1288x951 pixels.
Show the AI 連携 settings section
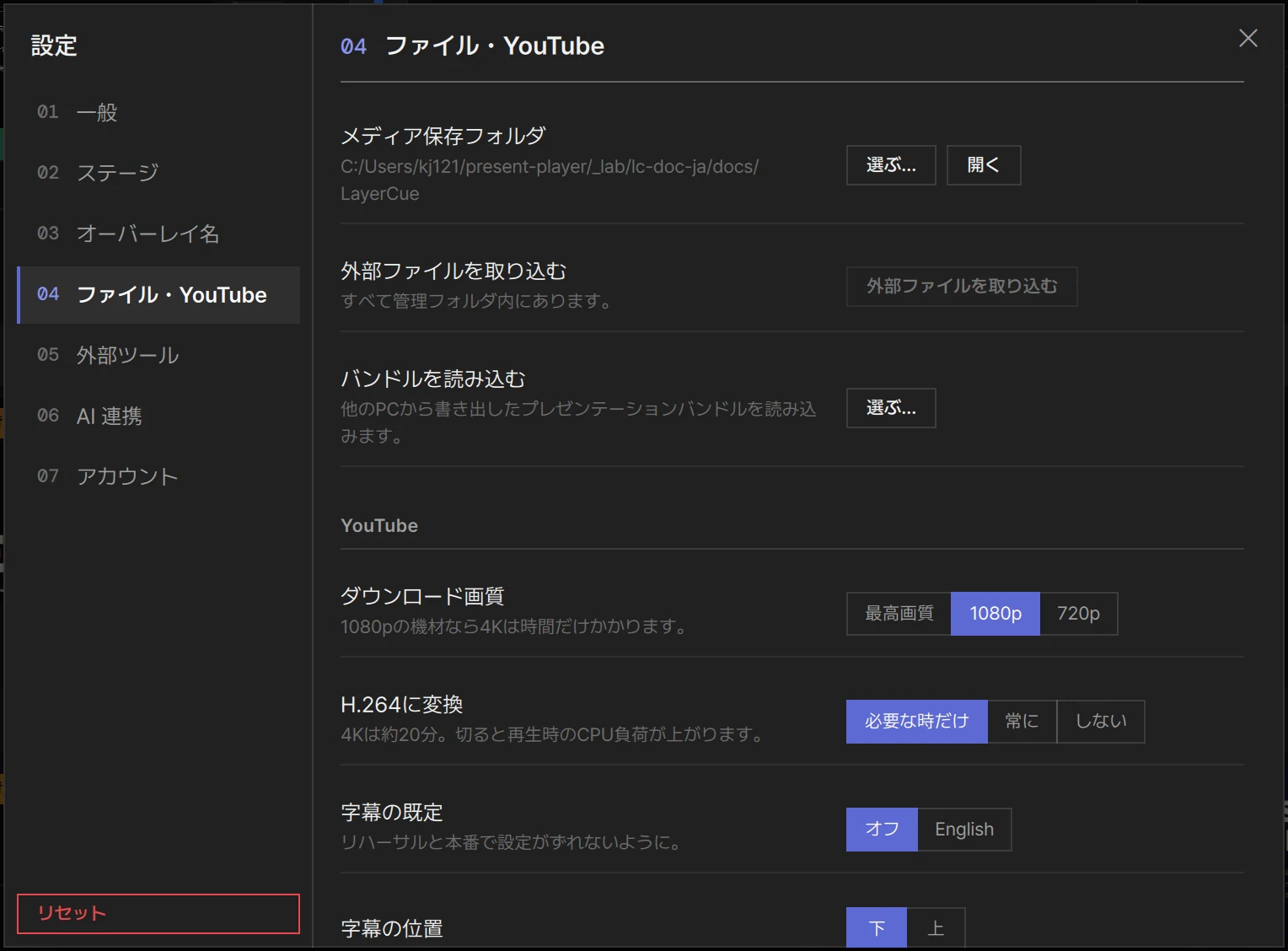[x=158, y=416]
